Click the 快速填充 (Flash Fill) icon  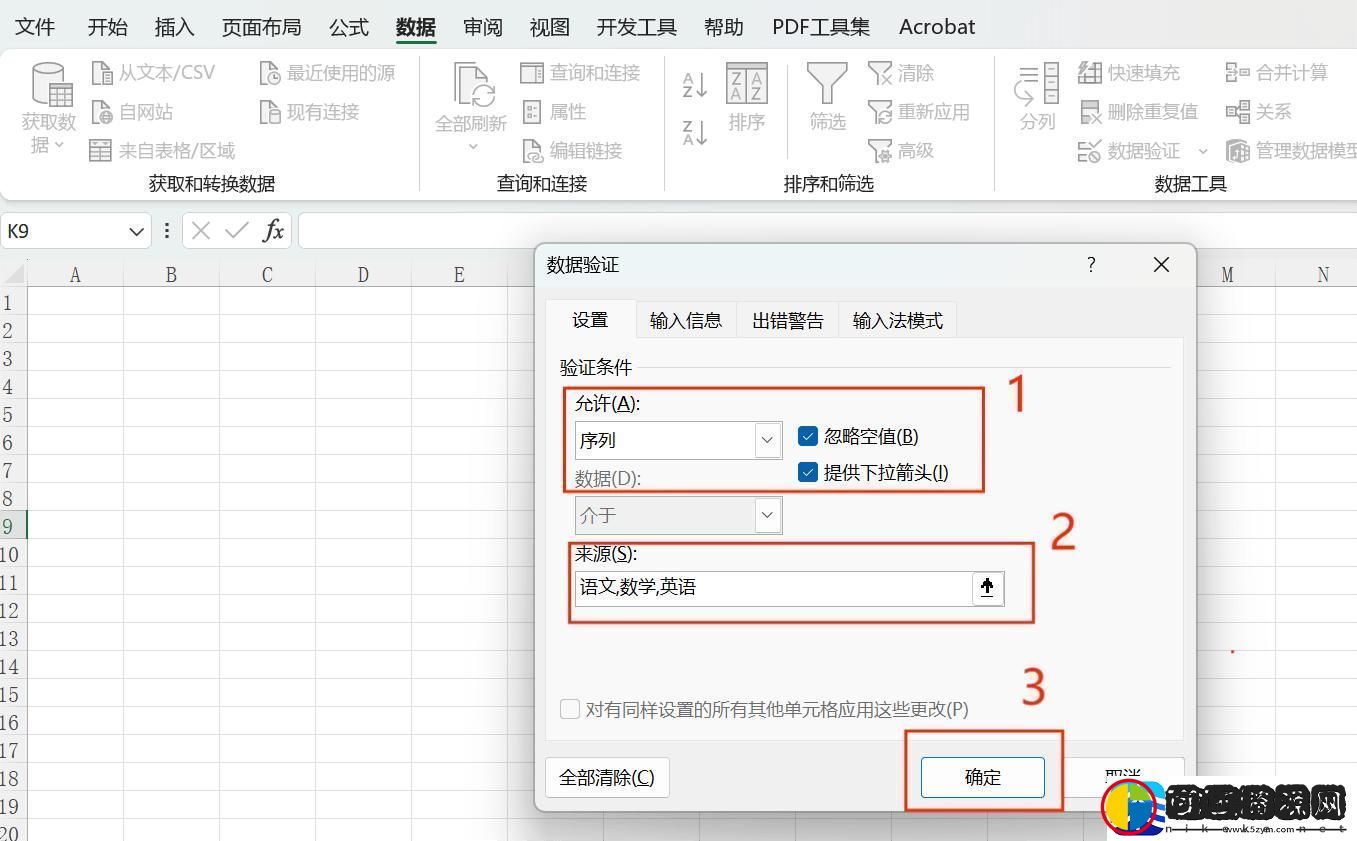pos(1090,73)
